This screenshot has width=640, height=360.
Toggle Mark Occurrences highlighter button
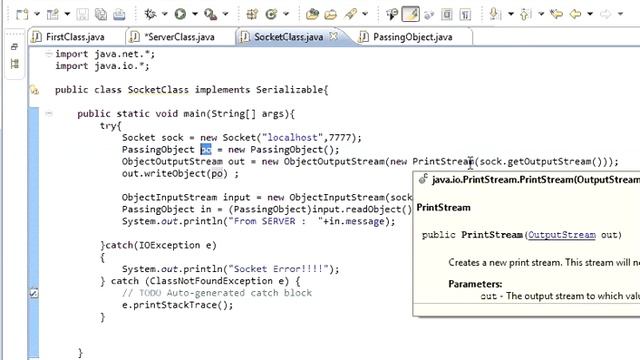point(410,14)
